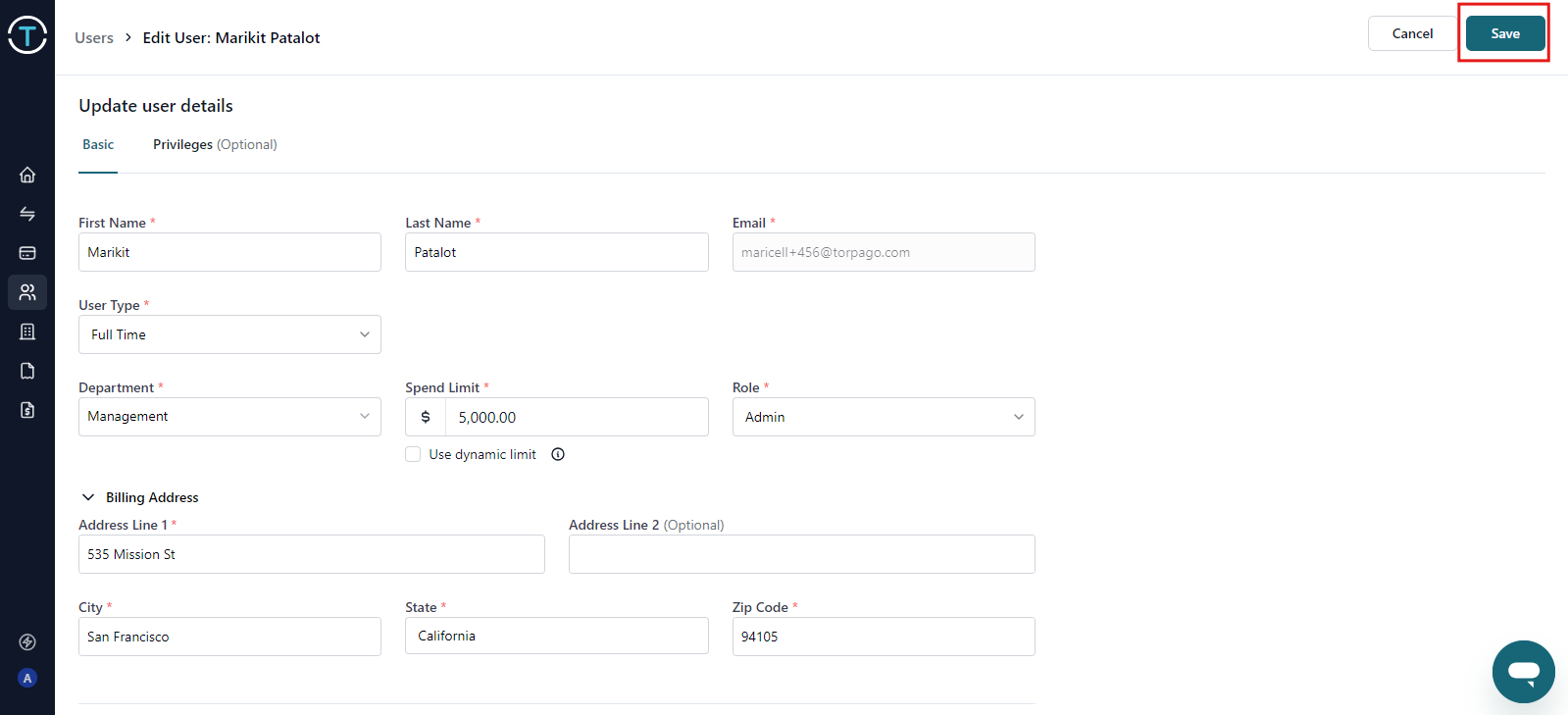
Task: Switch to the Privileges tab
Action: click(215, 144)
